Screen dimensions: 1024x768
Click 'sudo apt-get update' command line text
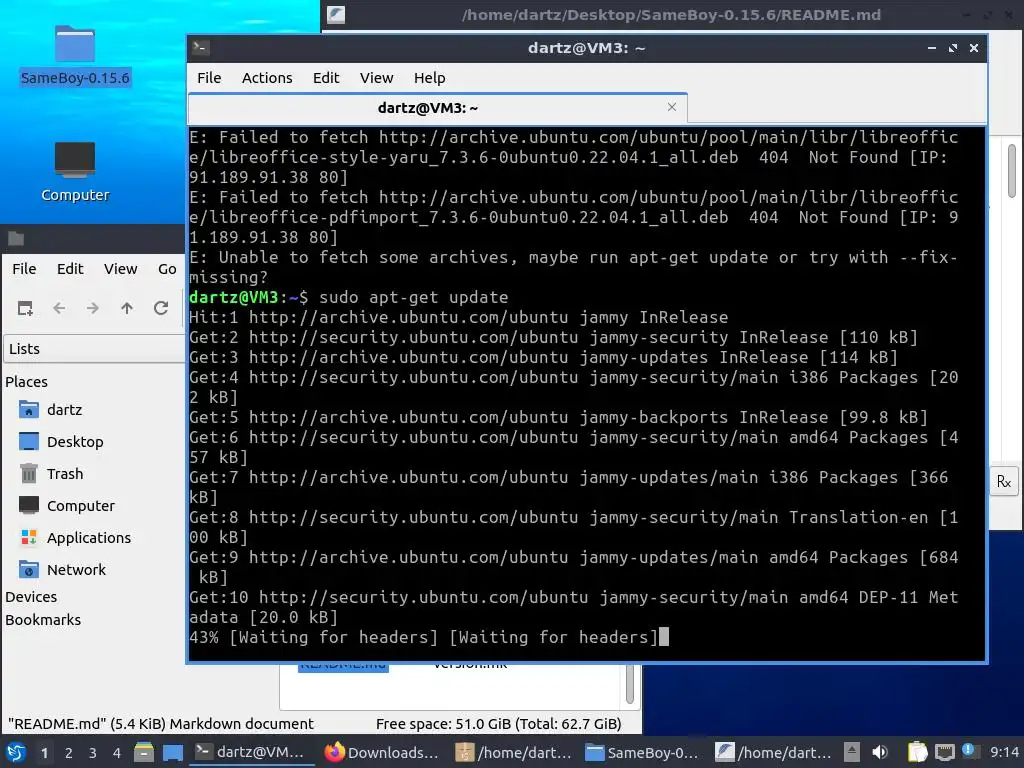coord(413,297)
